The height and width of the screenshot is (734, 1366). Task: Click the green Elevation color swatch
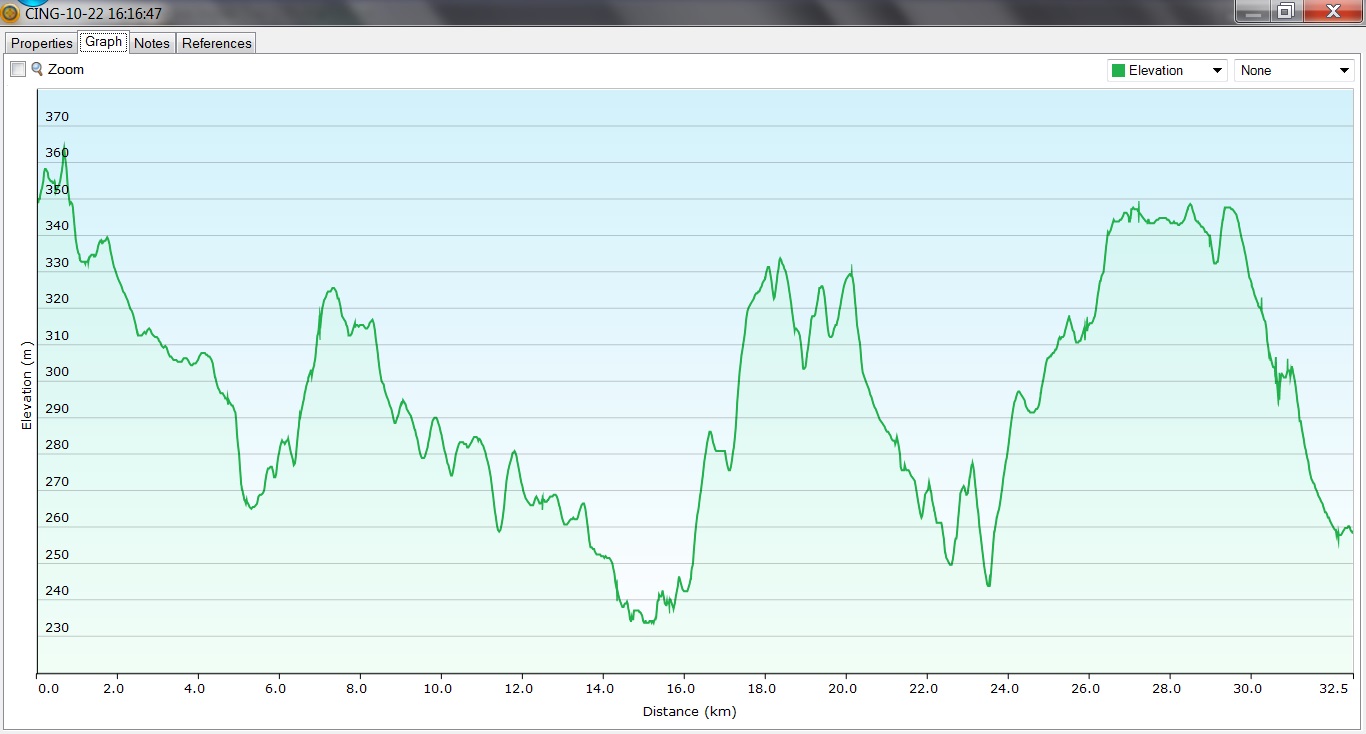tap(1118, 71)
